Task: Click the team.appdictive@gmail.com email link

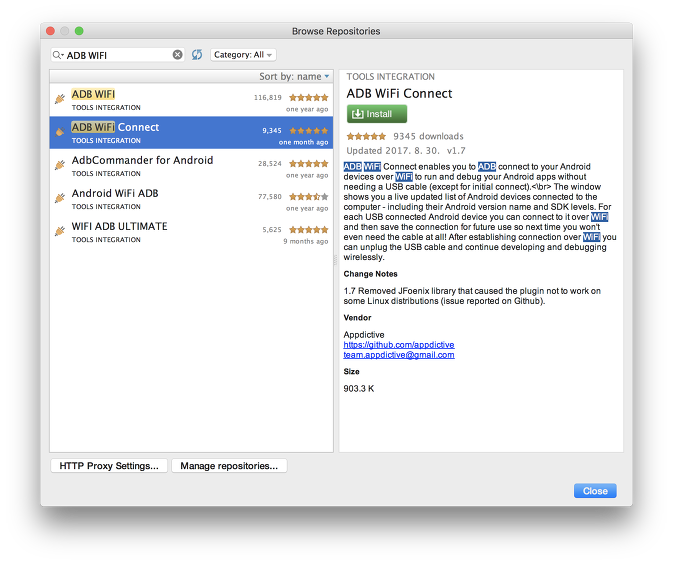Action: 399,355
